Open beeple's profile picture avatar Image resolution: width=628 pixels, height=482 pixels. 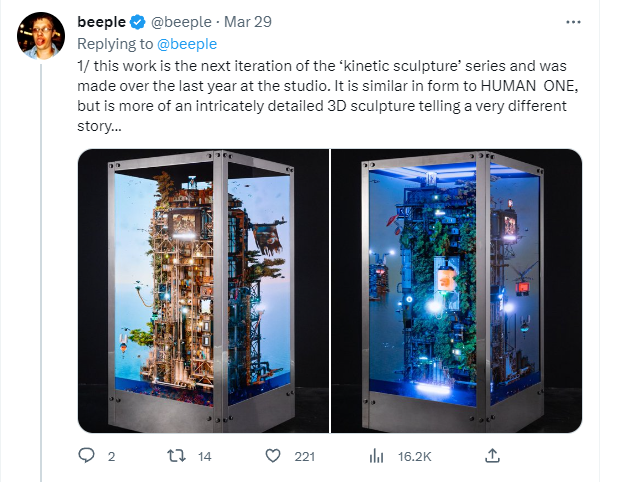tap(40, 37)
